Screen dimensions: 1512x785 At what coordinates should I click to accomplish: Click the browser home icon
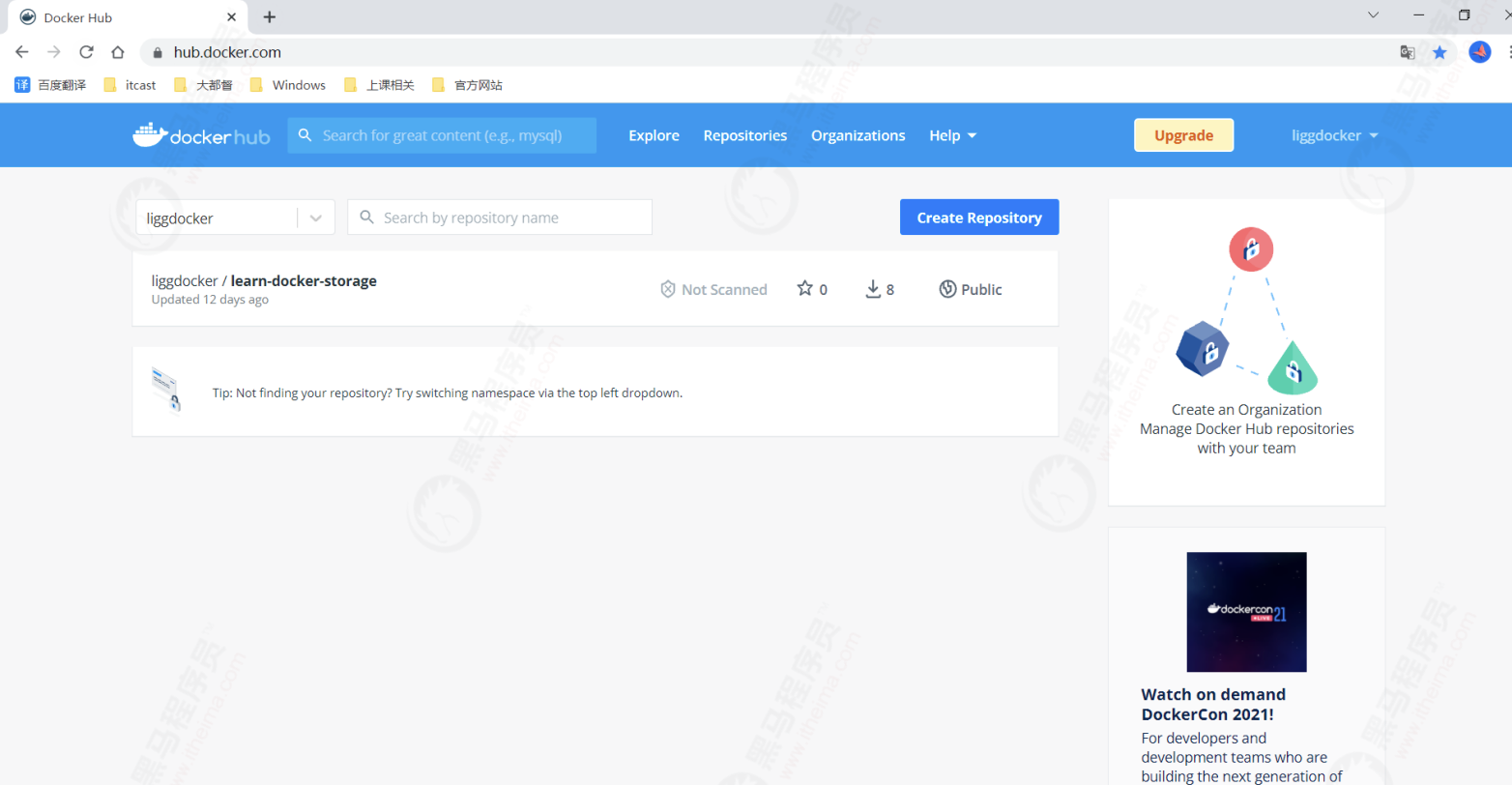pyautogui.click(x=118, y=52)
